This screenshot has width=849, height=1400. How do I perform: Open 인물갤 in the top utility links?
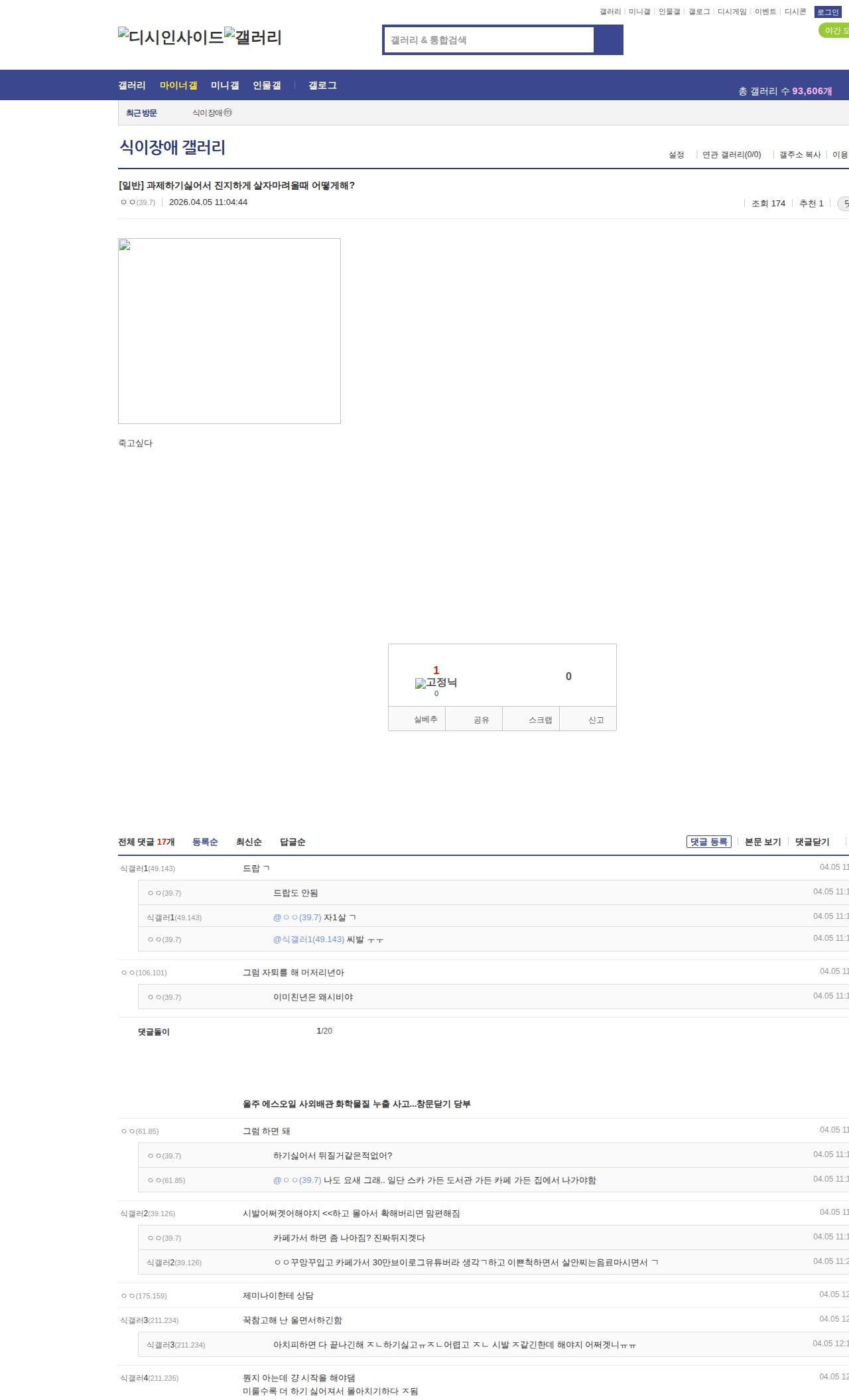pos(669,12)
